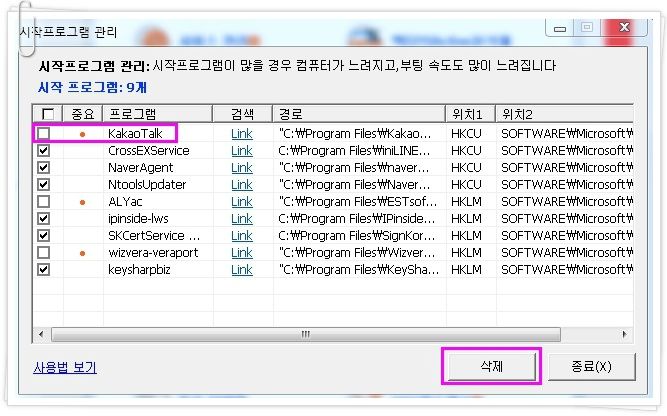Image resolution: width=667 pixels, height=416 pixels.
Task: Uncheck the NaverAgent checkbox
Action: [x=43, y=168]
